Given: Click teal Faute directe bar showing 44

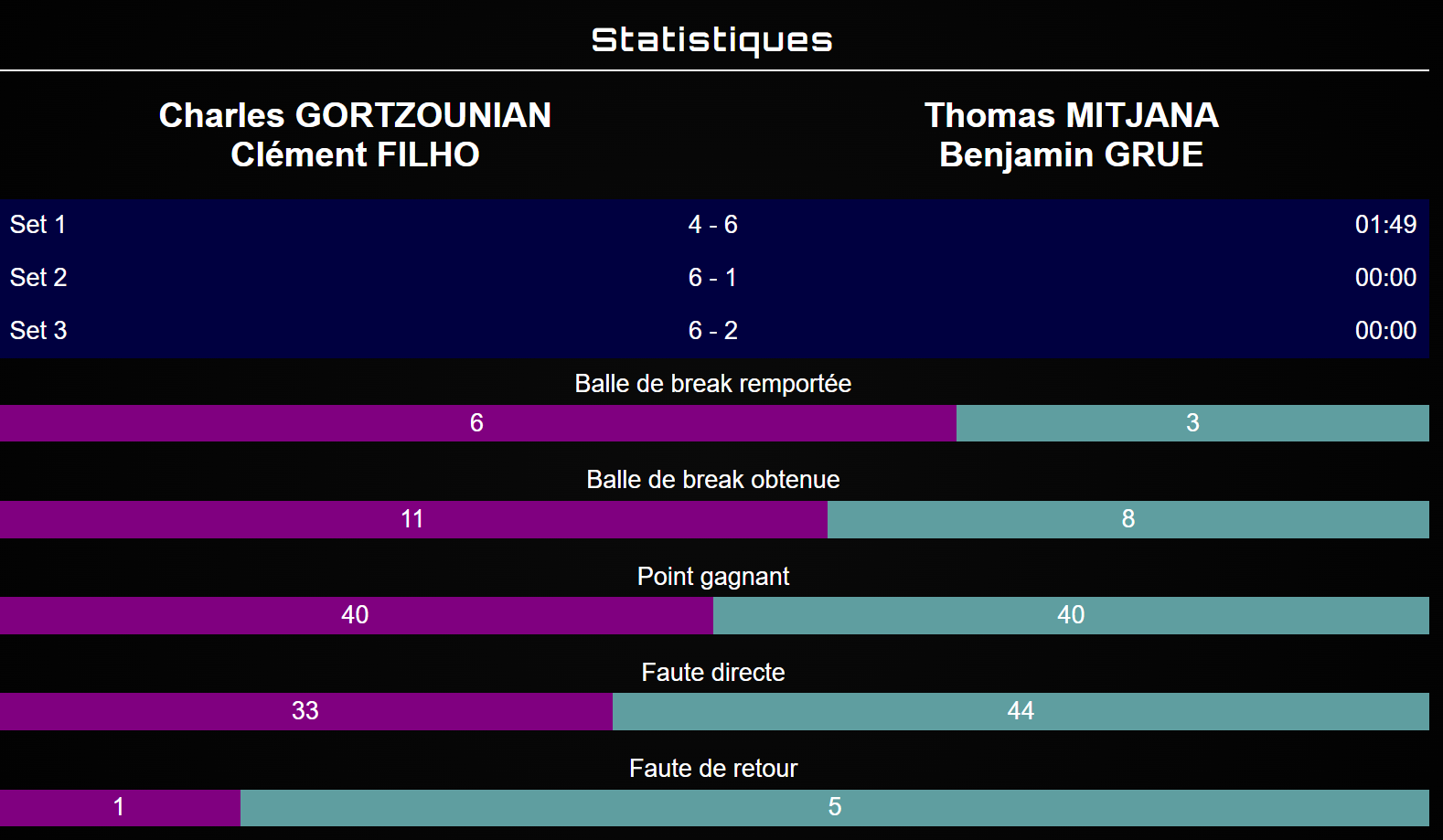Looking at the screenshot, I should click(x=1021, y=711).
